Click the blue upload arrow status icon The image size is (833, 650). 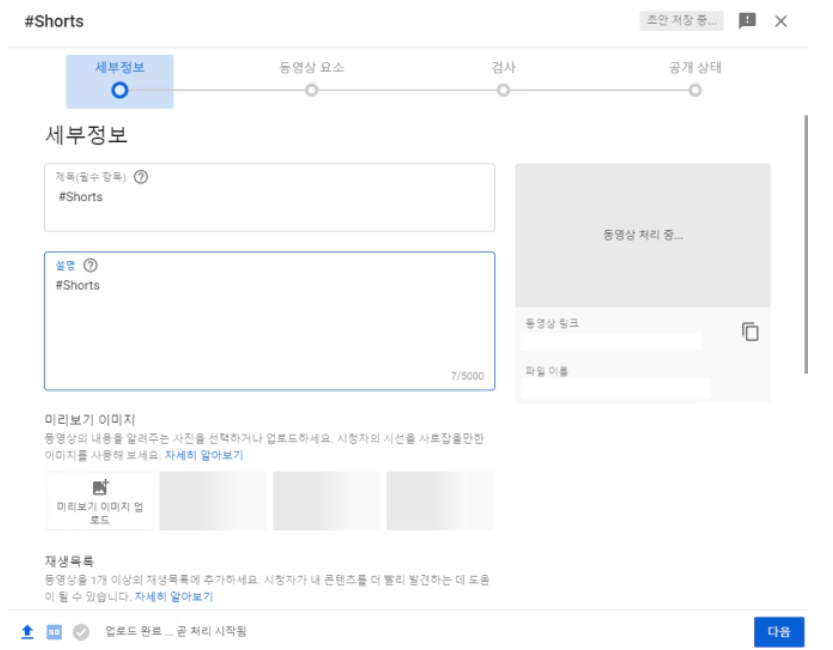[24, 632]
